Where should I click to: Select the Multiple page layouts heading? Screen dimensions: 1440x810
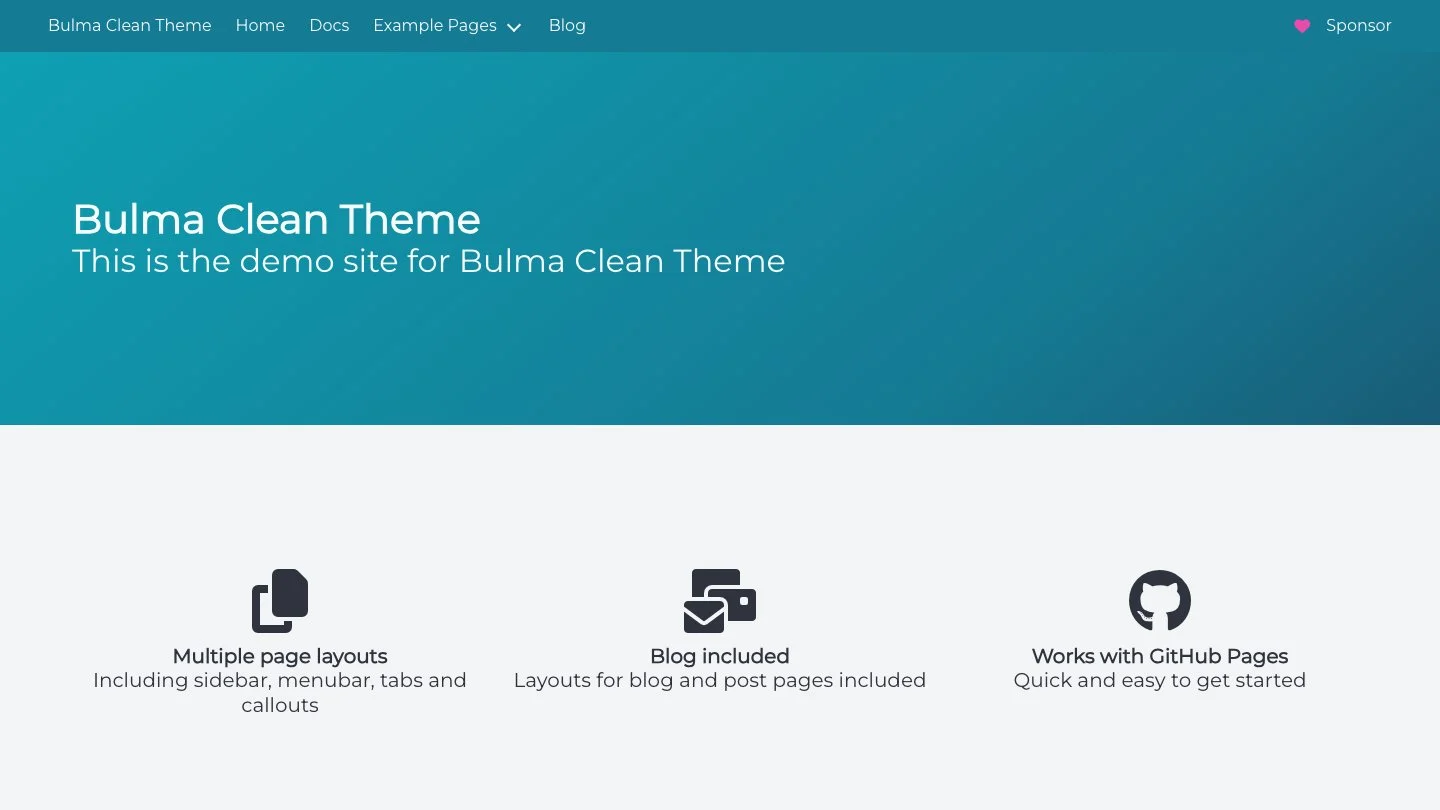click(280, 656)
